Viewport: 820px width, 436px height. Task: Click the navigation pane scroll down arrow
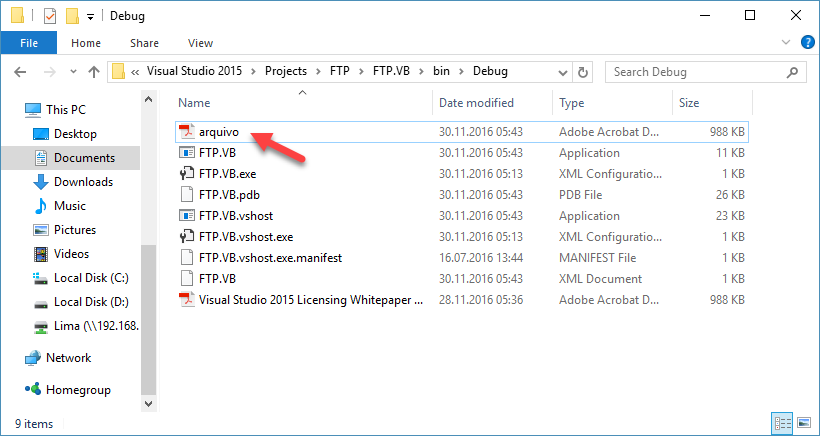(149, 404)
